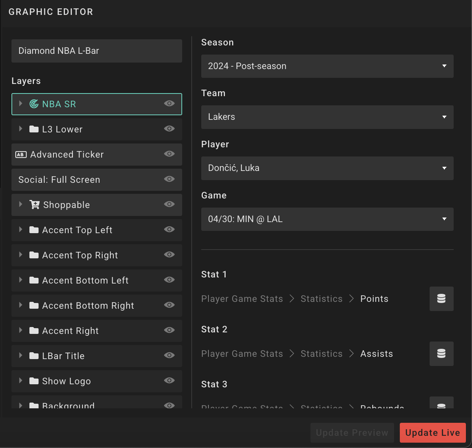Expand the L3 Lower folder
Screen dimensions: 472x448
coord(20,129)
